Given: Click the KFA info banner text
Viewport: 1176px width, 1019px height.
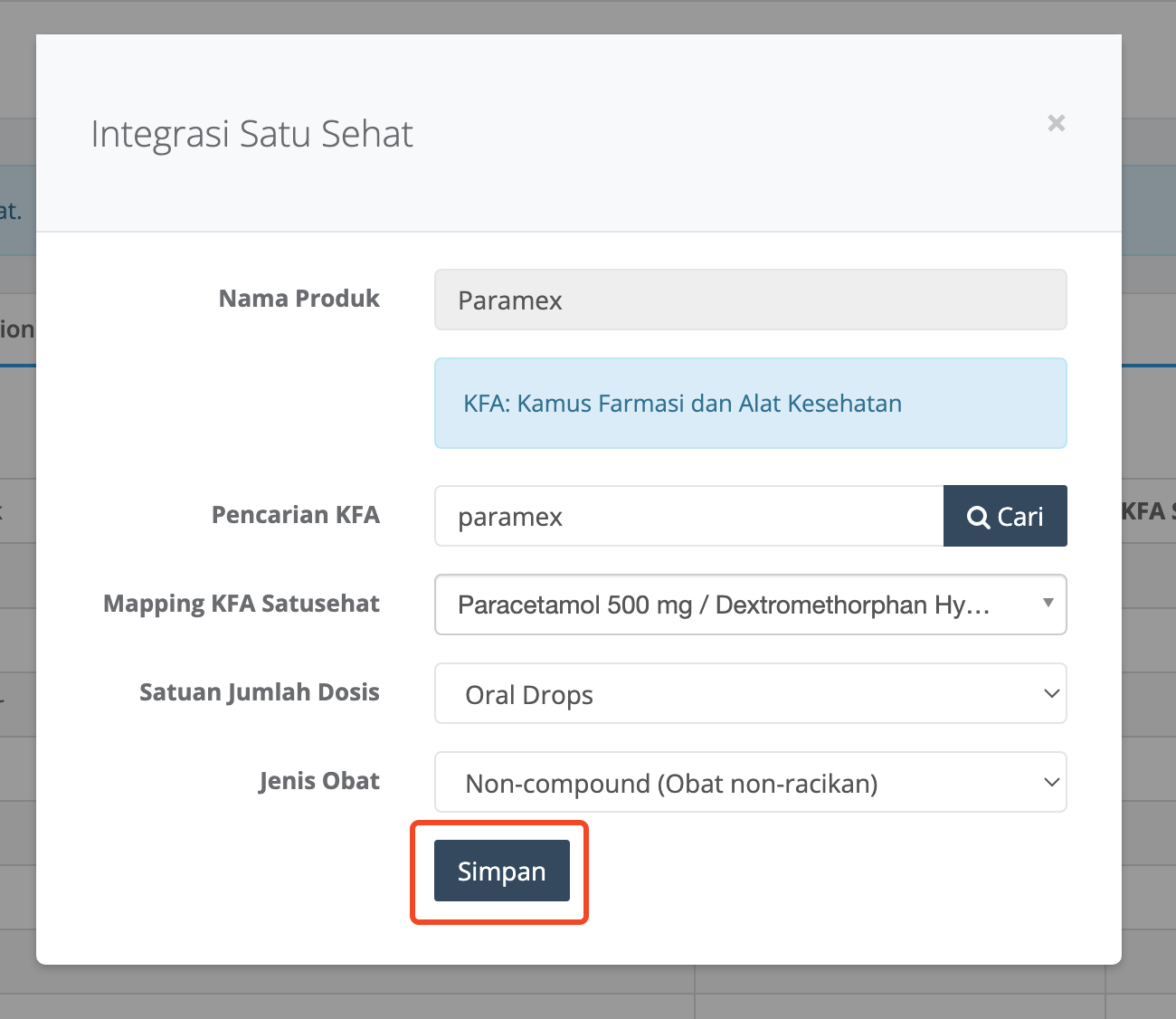Looking at the screenshot, I should [683, 404].
